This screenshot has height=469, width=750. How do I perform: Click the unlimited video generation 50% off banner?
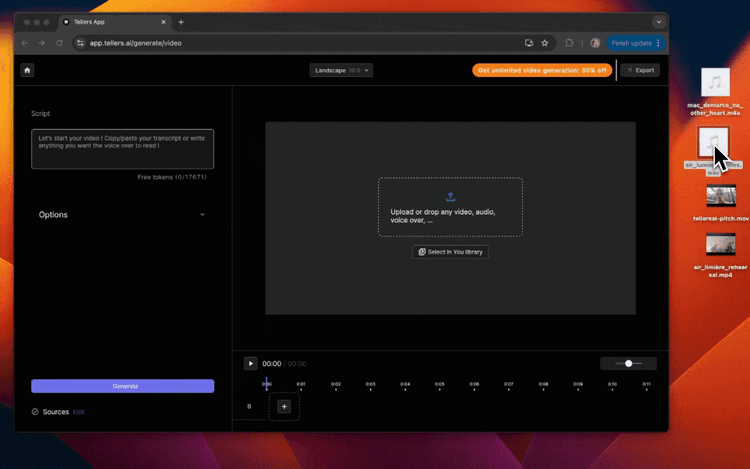pos(542,70)
